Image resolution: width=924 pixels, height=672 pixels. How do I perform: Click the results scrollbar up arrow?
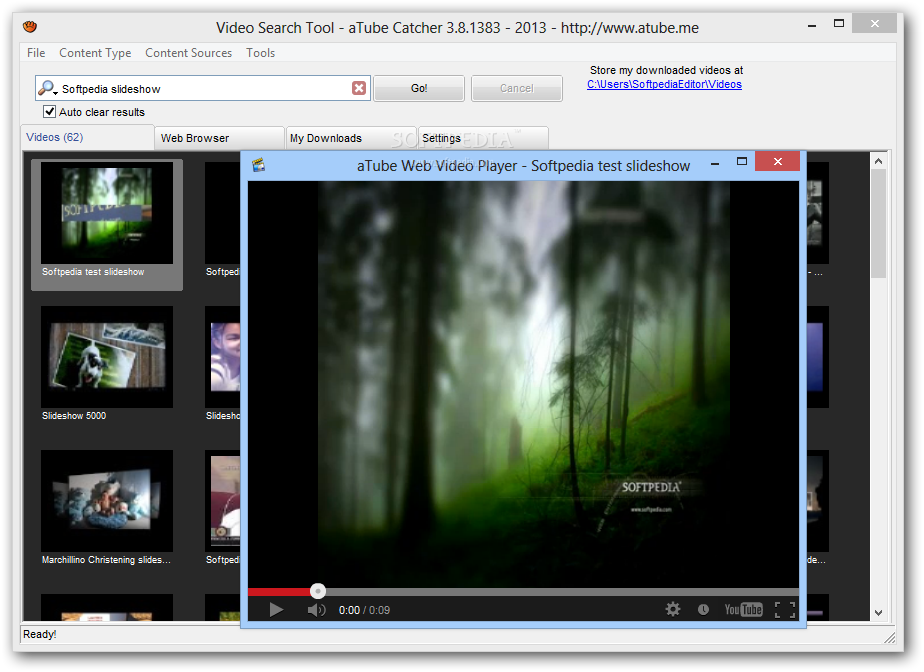click(x=878, y=161)
